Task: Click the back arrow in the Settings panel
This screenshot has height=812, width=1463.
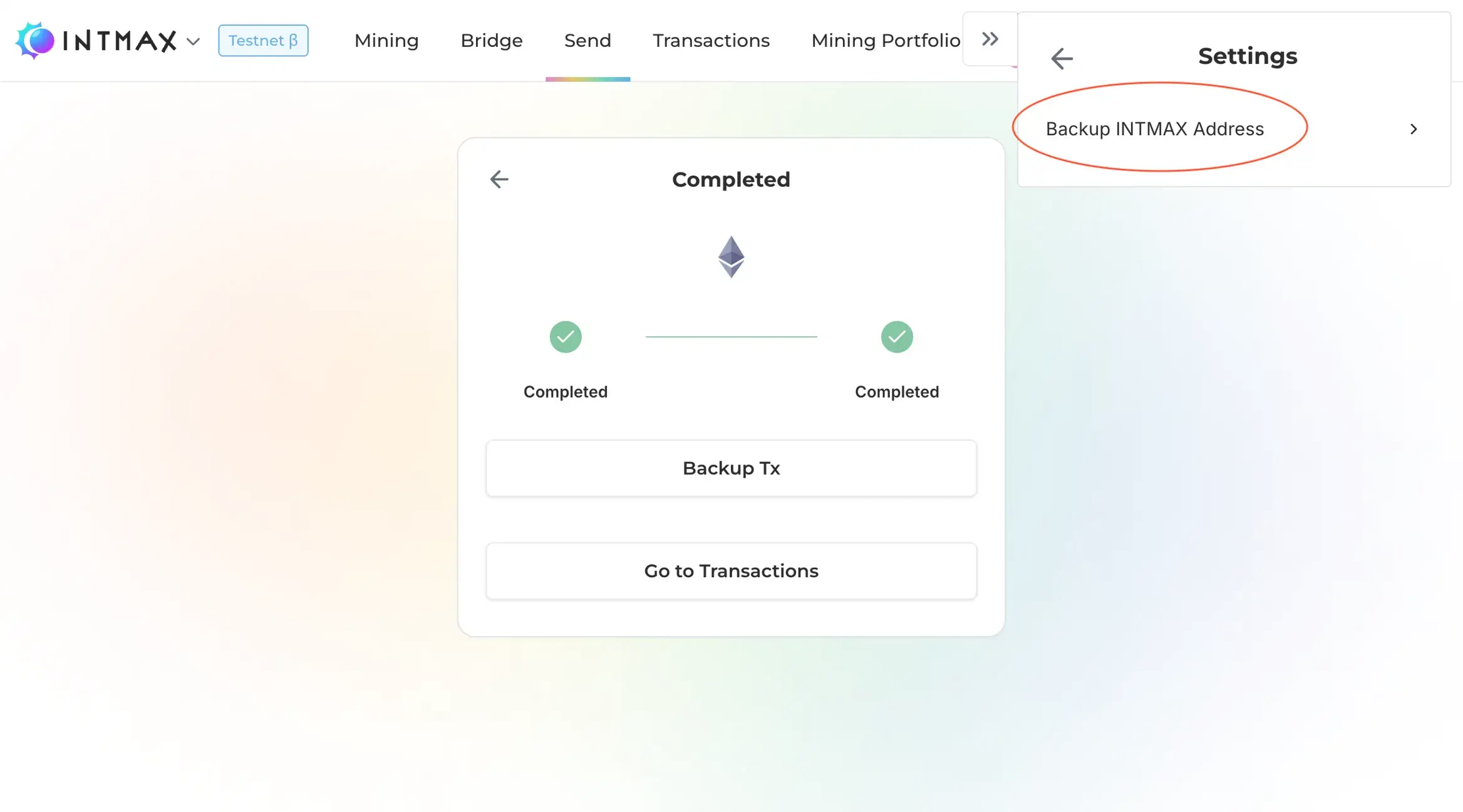Action: (x=1061, y=58)
